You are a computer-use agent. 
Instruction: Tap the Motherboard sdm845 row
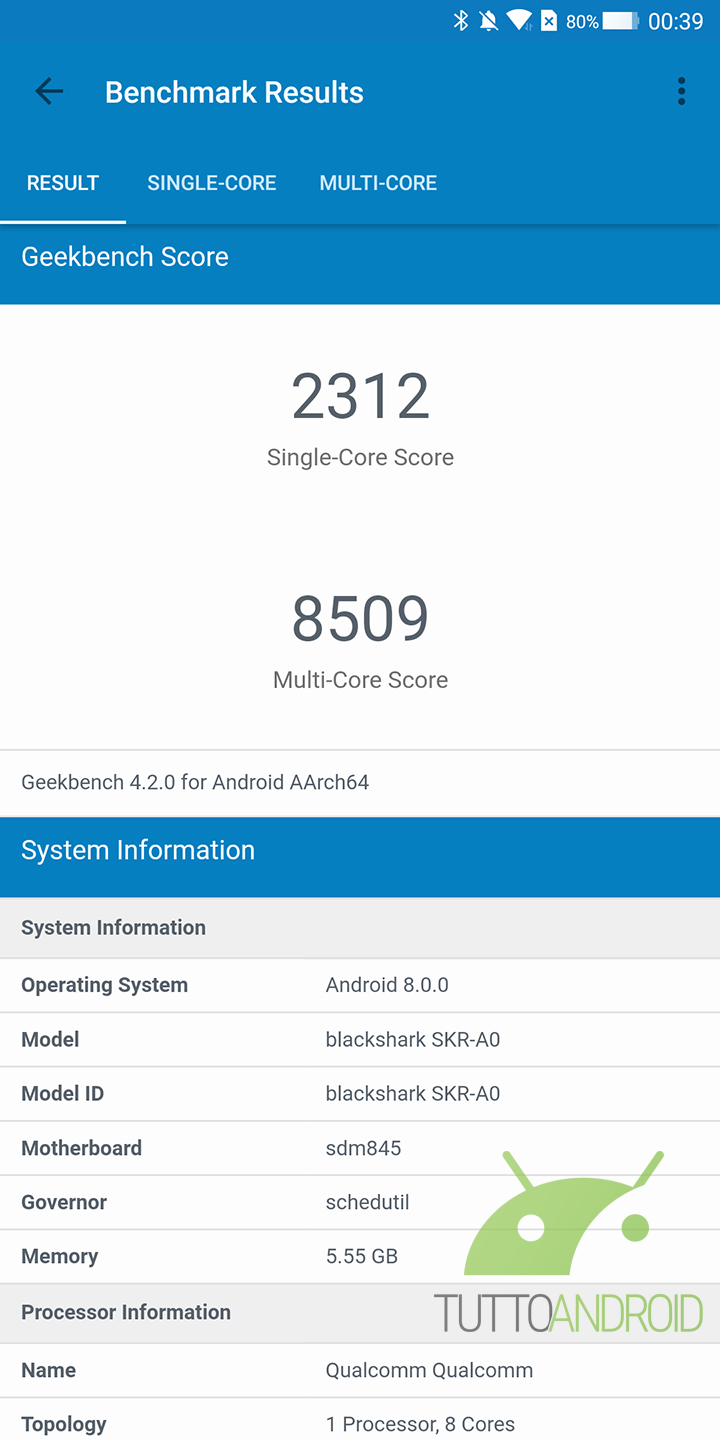pos(360,1148)
